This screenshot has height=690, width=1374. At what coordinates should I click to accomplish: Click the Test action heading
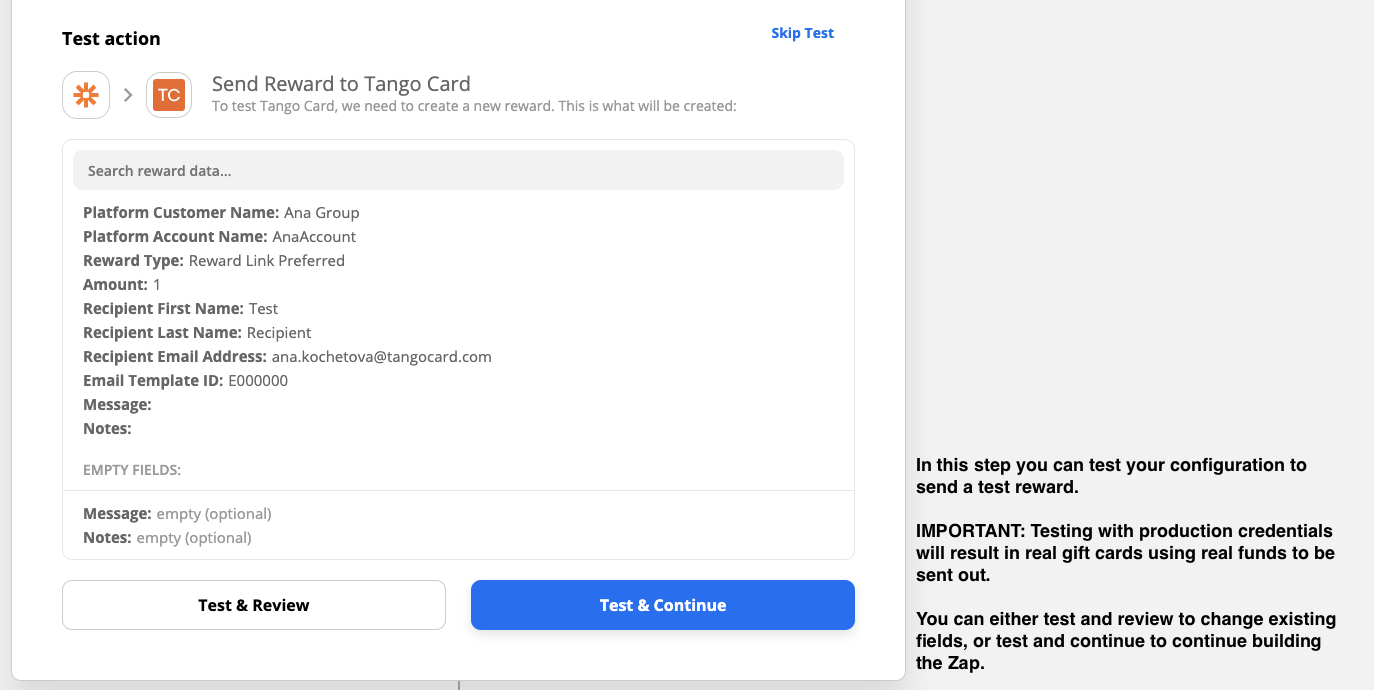[x=110, y=38]
